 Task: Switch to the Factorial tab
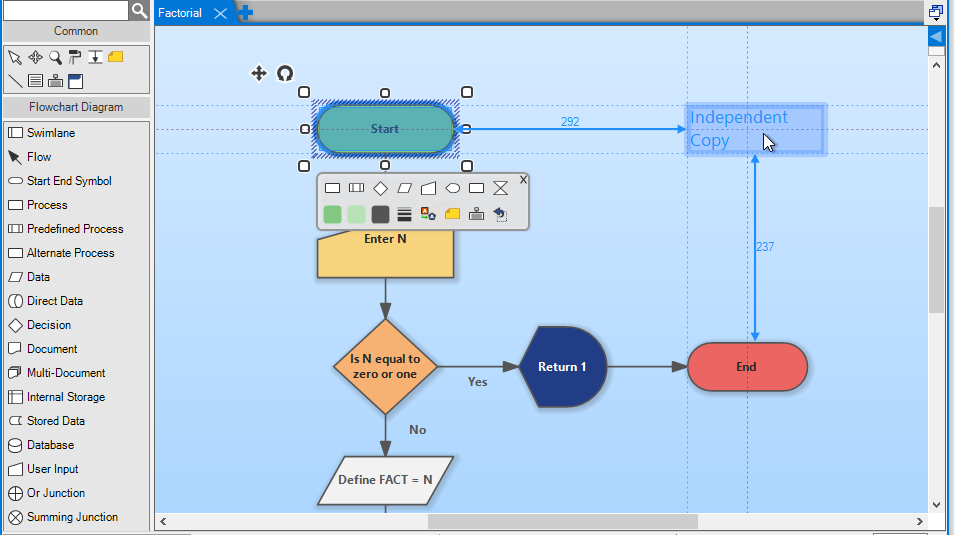point(180,13)
